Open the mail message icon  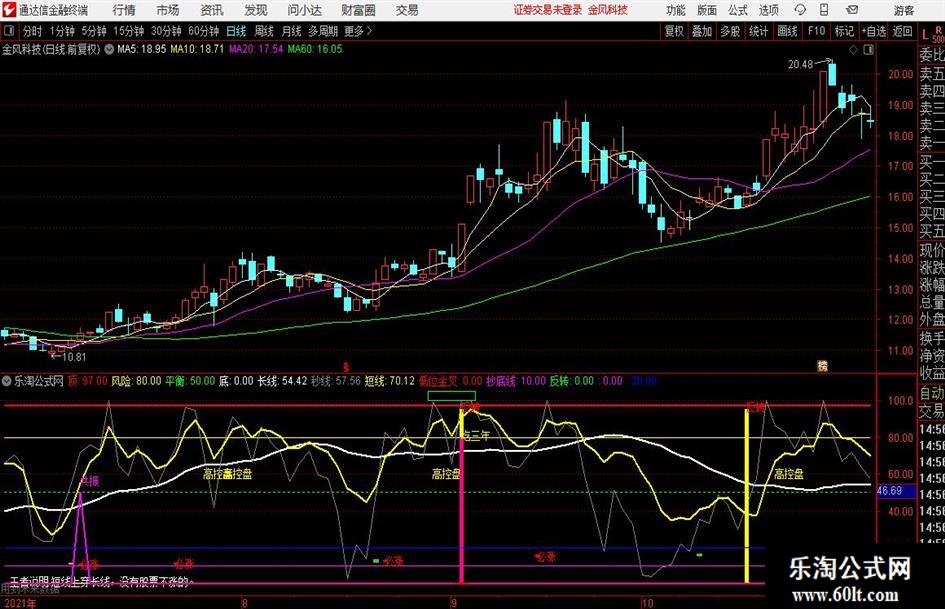[x=852, y=10]
